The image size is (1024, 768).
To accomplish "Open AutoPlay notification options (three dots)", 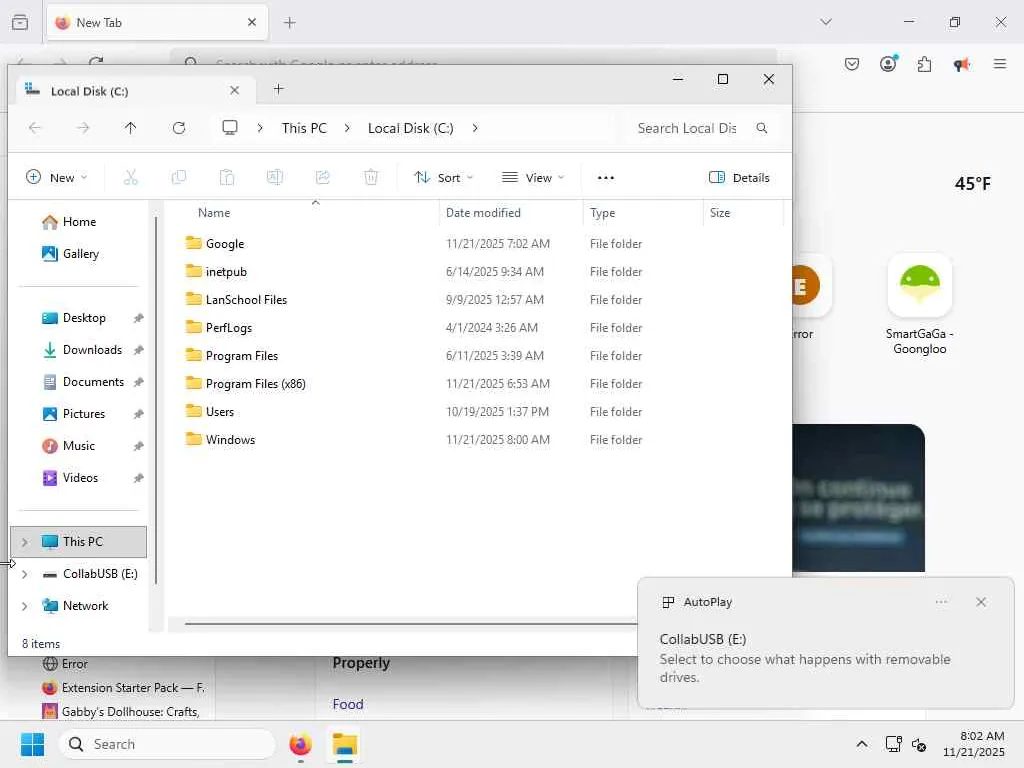I will pos(941,602).
